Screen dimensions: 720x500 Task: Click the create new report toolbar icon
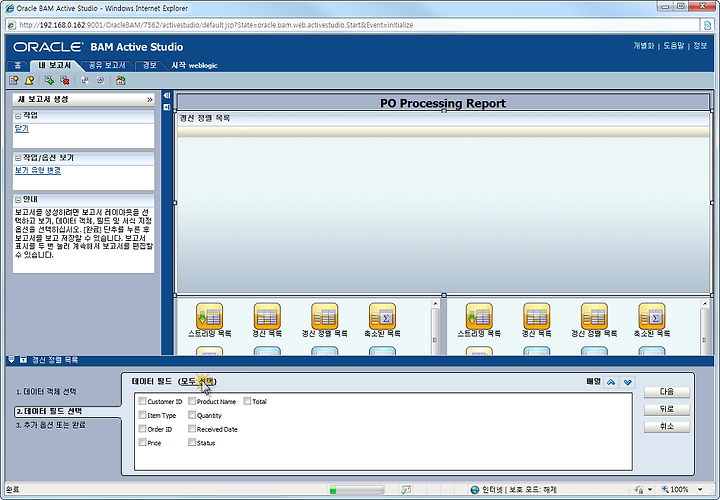(x=13, y=80)
